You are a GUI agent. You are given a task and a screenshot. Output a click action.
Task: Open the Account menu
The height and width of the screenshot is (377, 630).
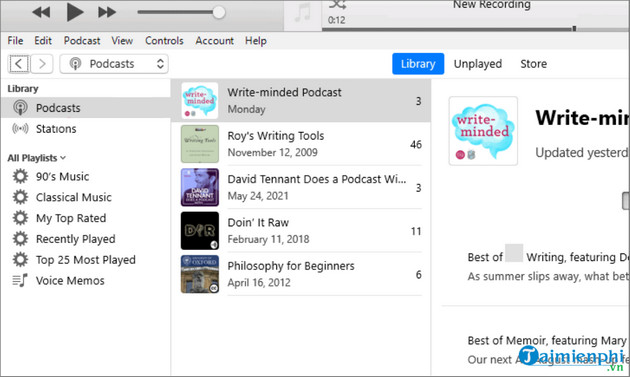[x=214, y=41]
